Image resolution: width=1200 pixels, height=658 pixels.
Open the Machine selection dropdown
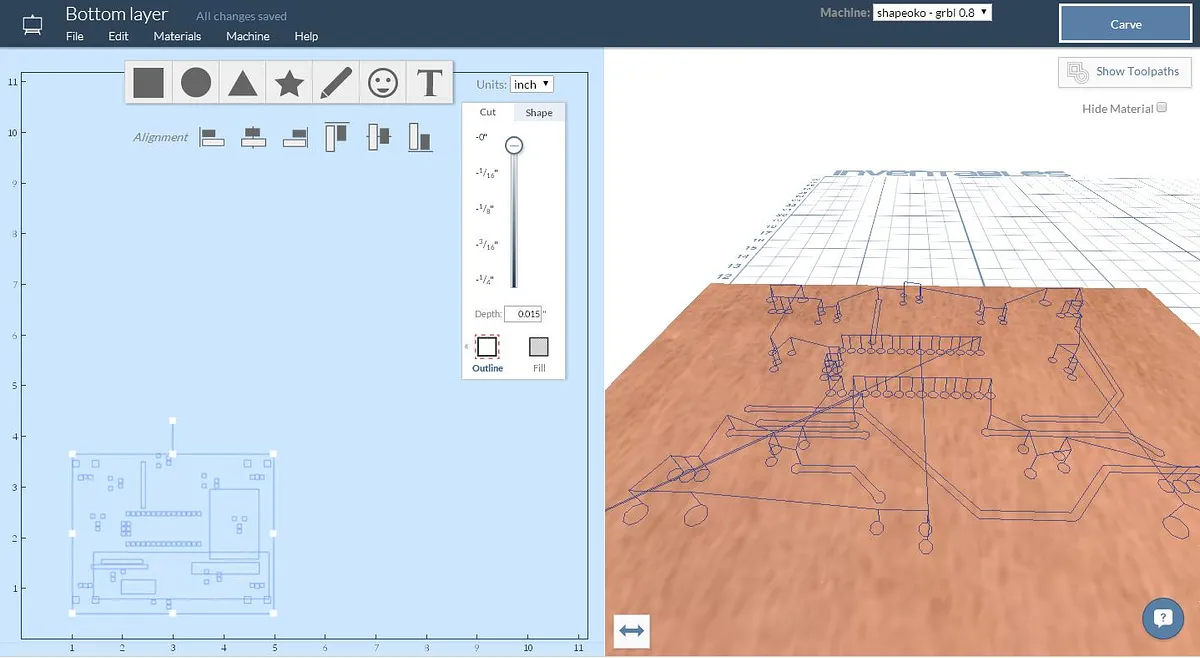coord(932,13)
